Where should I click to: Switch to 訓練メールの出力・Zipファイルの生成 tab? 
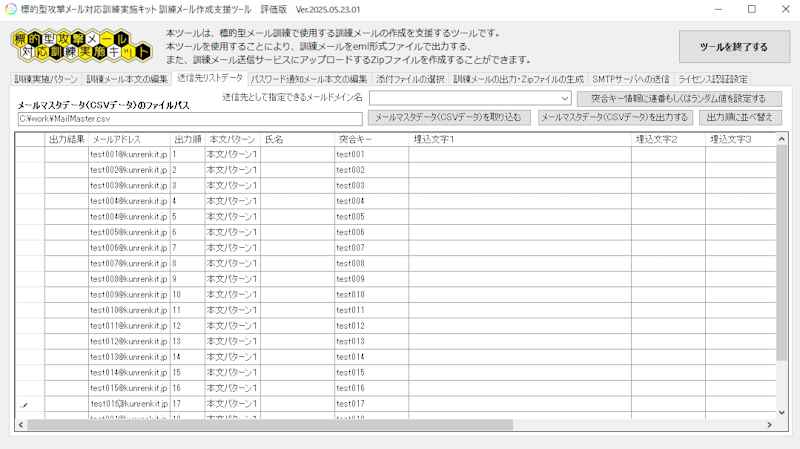click(x=518, y=79)
